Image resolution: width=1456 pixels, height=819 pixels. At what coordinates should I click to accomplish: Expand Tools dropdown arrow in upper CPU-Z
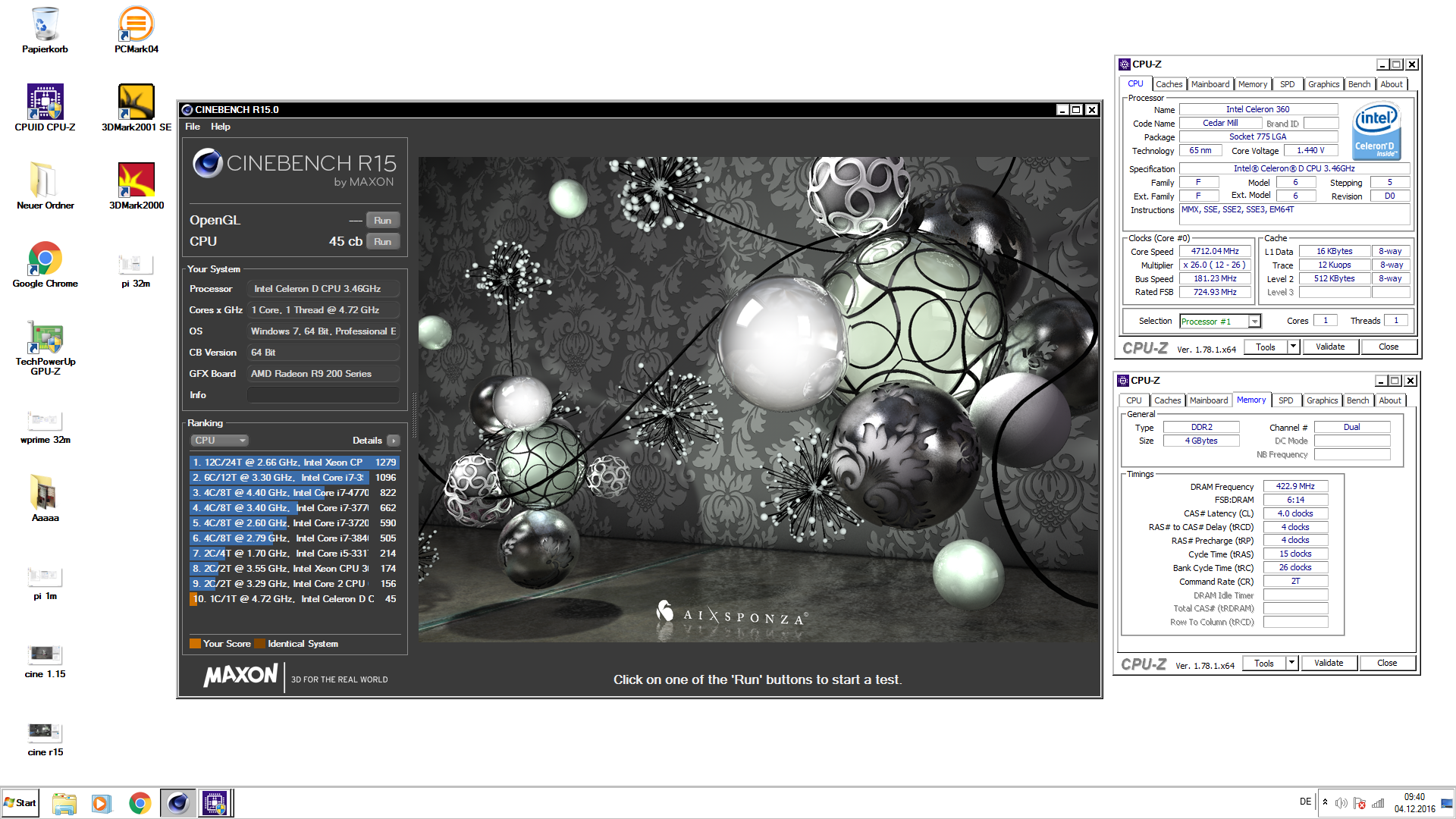click(1294, 347)
